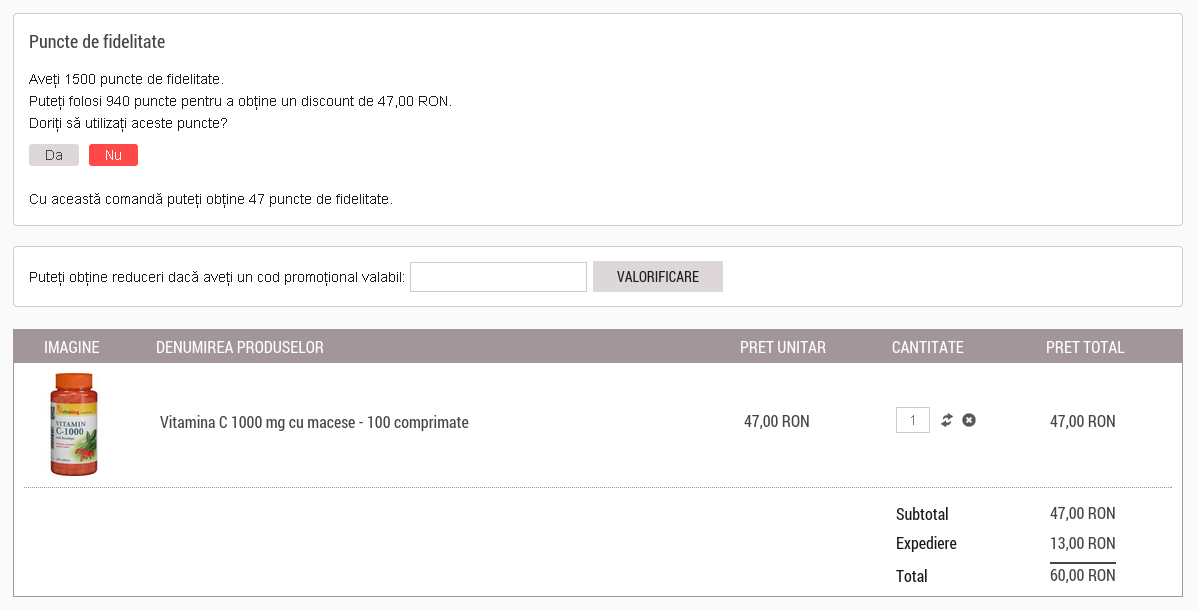Viewport: 1198px width, 611px height.
Task: Click the "Puncte de fidelitate" heading
Action: tap(97, 42)
